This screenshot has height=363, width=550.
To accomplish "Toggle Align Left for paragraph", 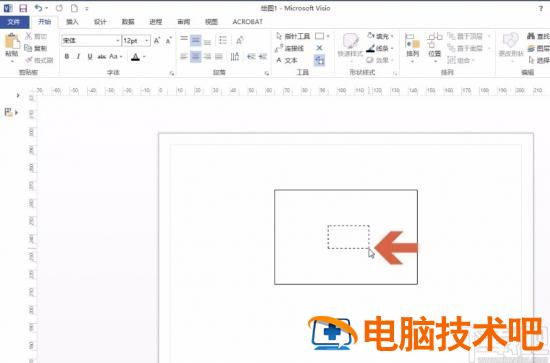I will coord(184,56).
